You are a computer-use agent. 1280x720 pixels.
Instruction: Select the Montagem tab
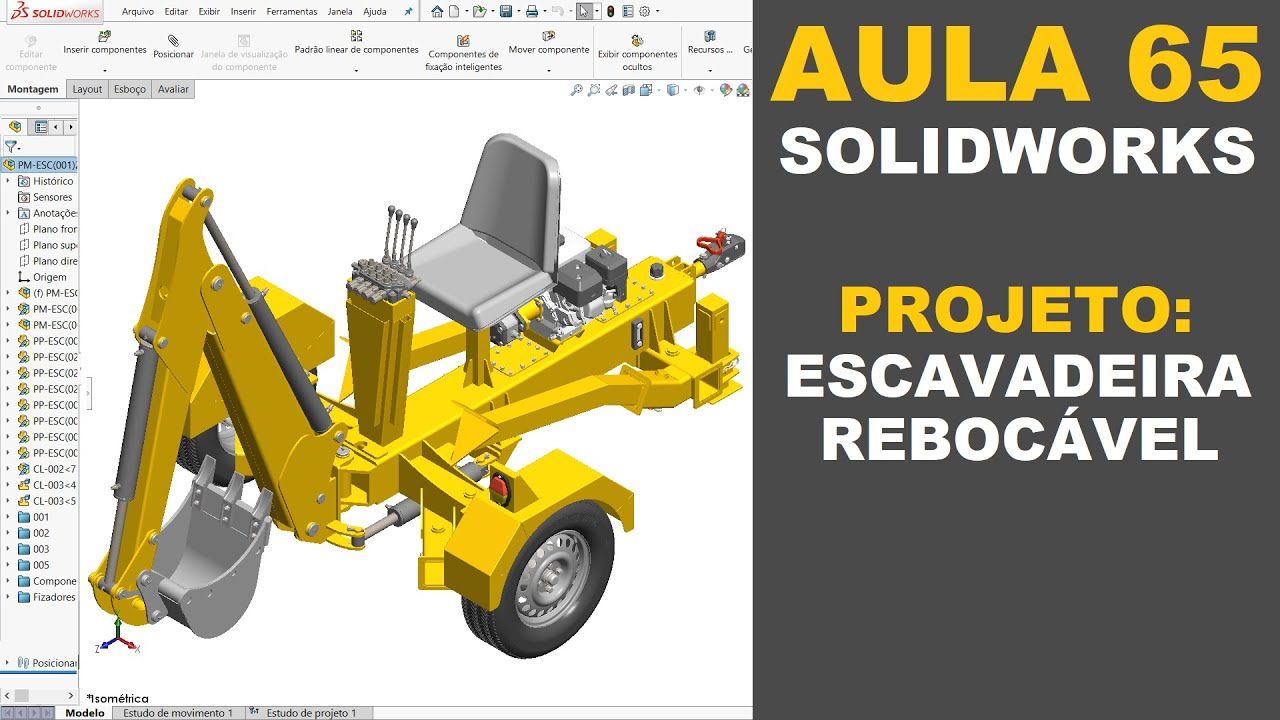[33, 89]
